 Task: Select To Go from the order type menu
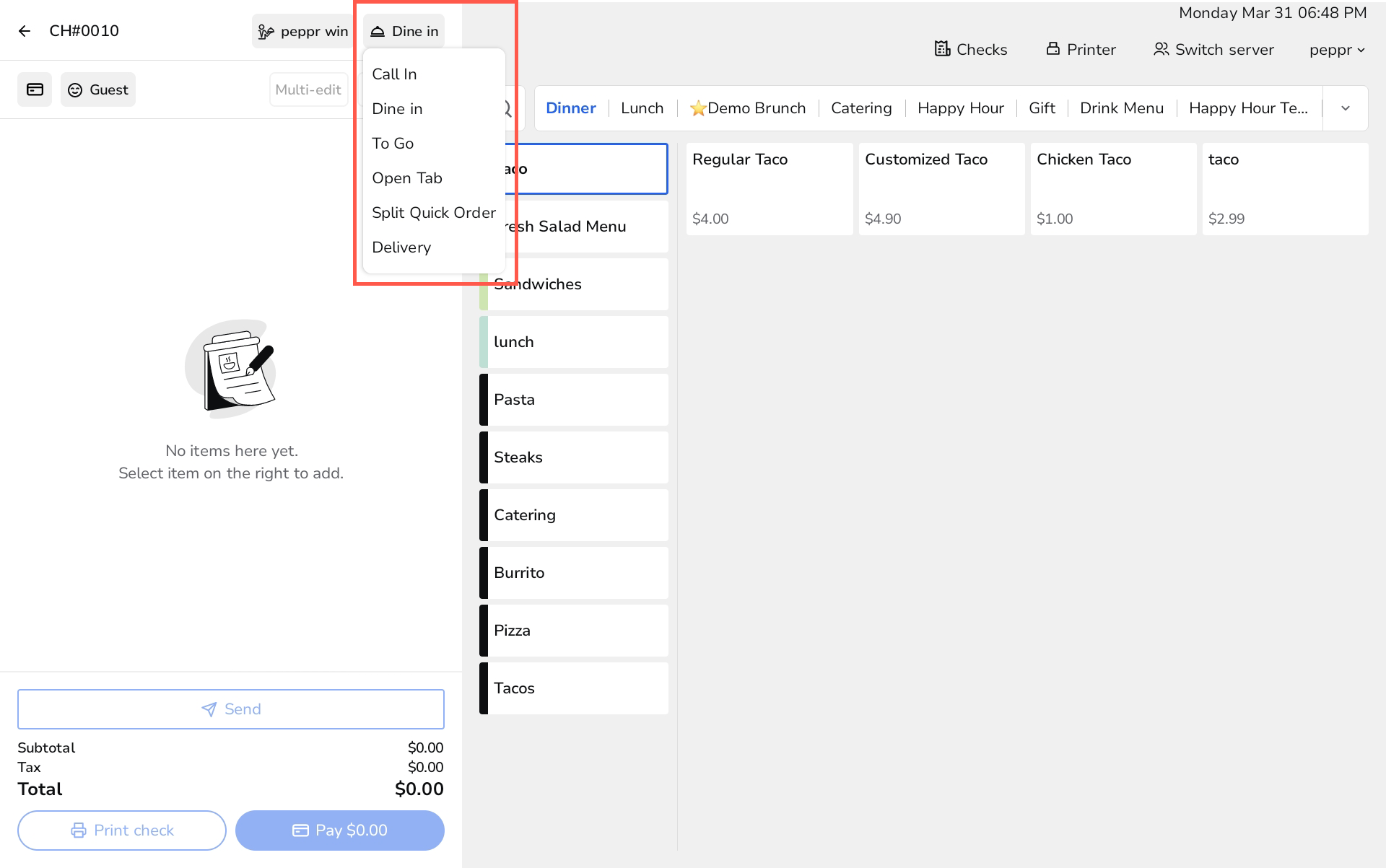pos(393,143)
